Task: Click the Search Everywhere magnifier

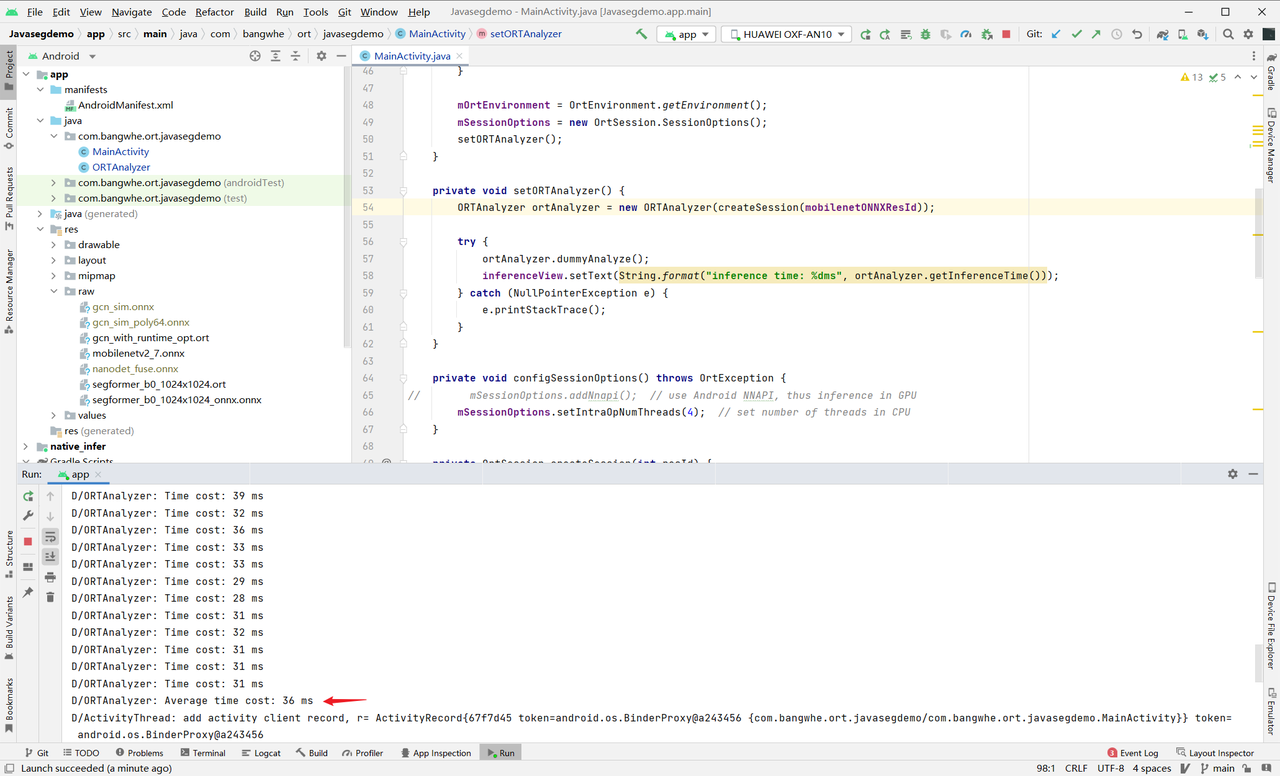Action: click(1228, 34)
